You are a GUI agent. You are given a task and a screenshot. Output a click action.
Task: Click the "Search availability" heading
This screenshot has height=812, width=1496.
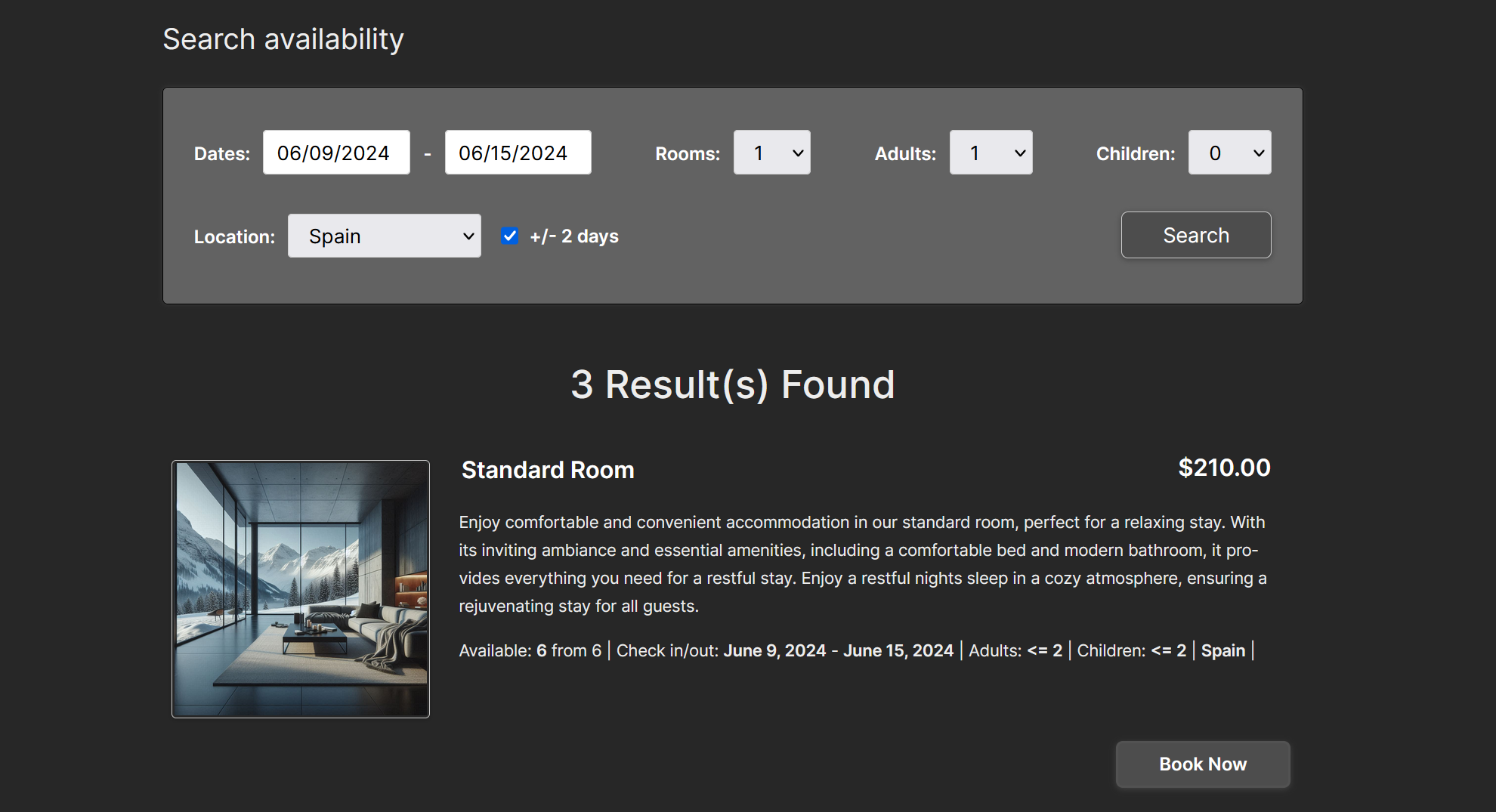[x=283, y=39]
